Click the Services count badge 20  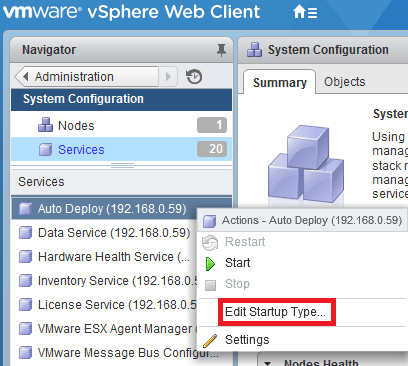pyautogui.click(x=212, y=149)
